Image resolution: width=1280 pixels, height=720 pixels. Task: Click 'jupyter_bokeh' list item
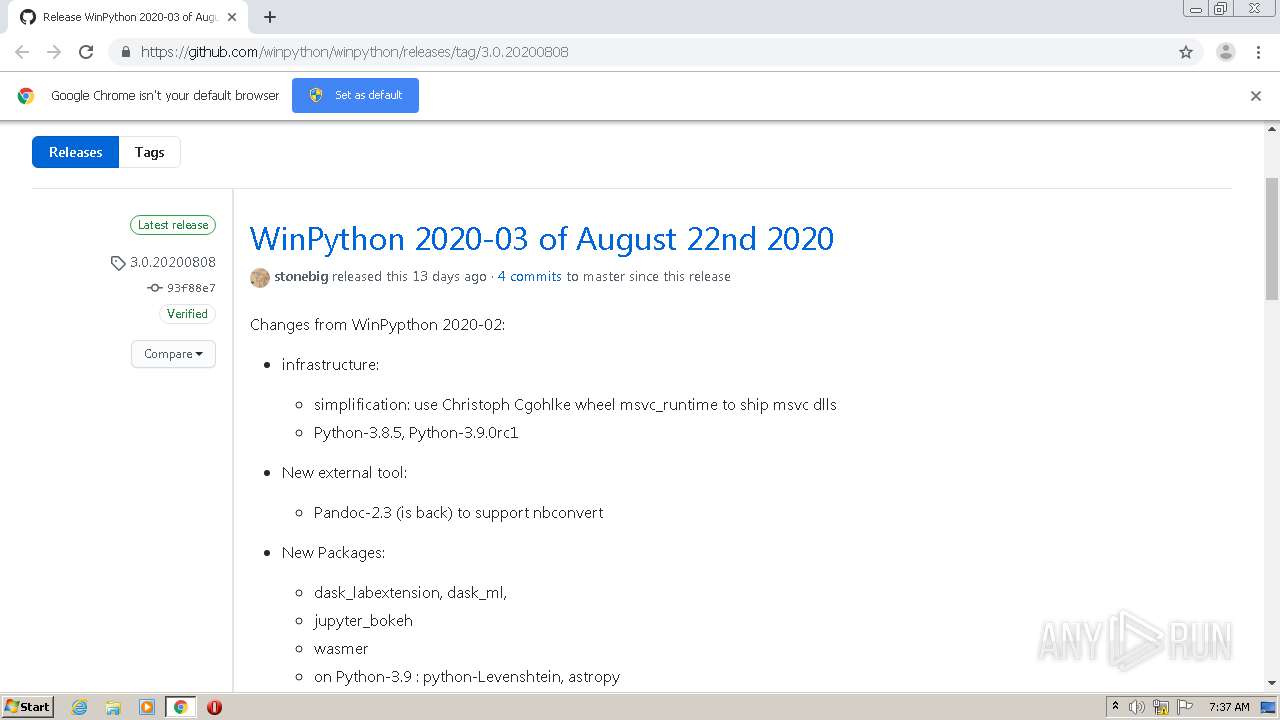(363, 620)
